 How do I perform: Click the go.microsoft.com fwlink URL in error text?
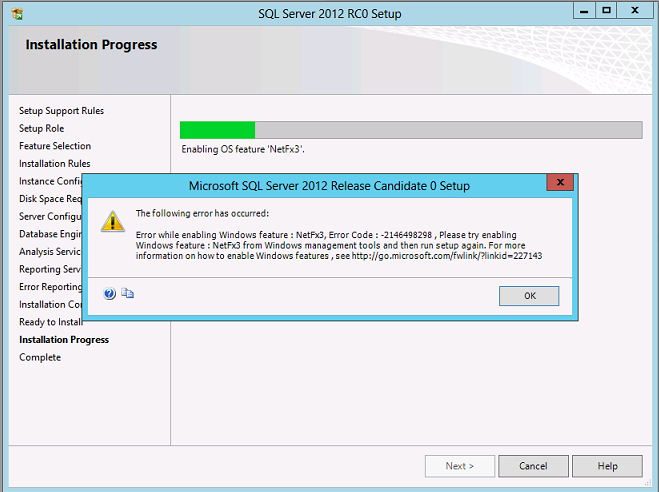[447, 256]
